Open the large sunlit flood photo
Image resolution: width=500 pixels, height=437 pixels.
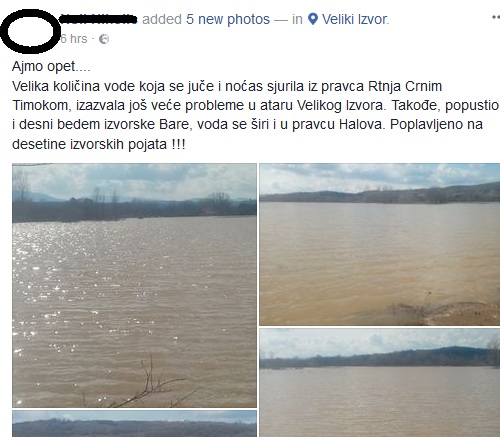[134, 285]
